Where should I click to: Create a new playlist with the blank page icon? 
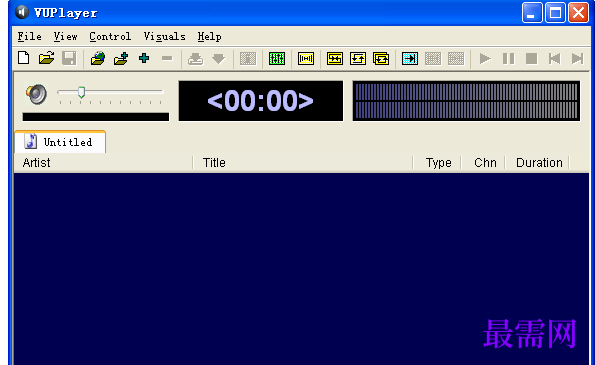[x=24, y=58]
